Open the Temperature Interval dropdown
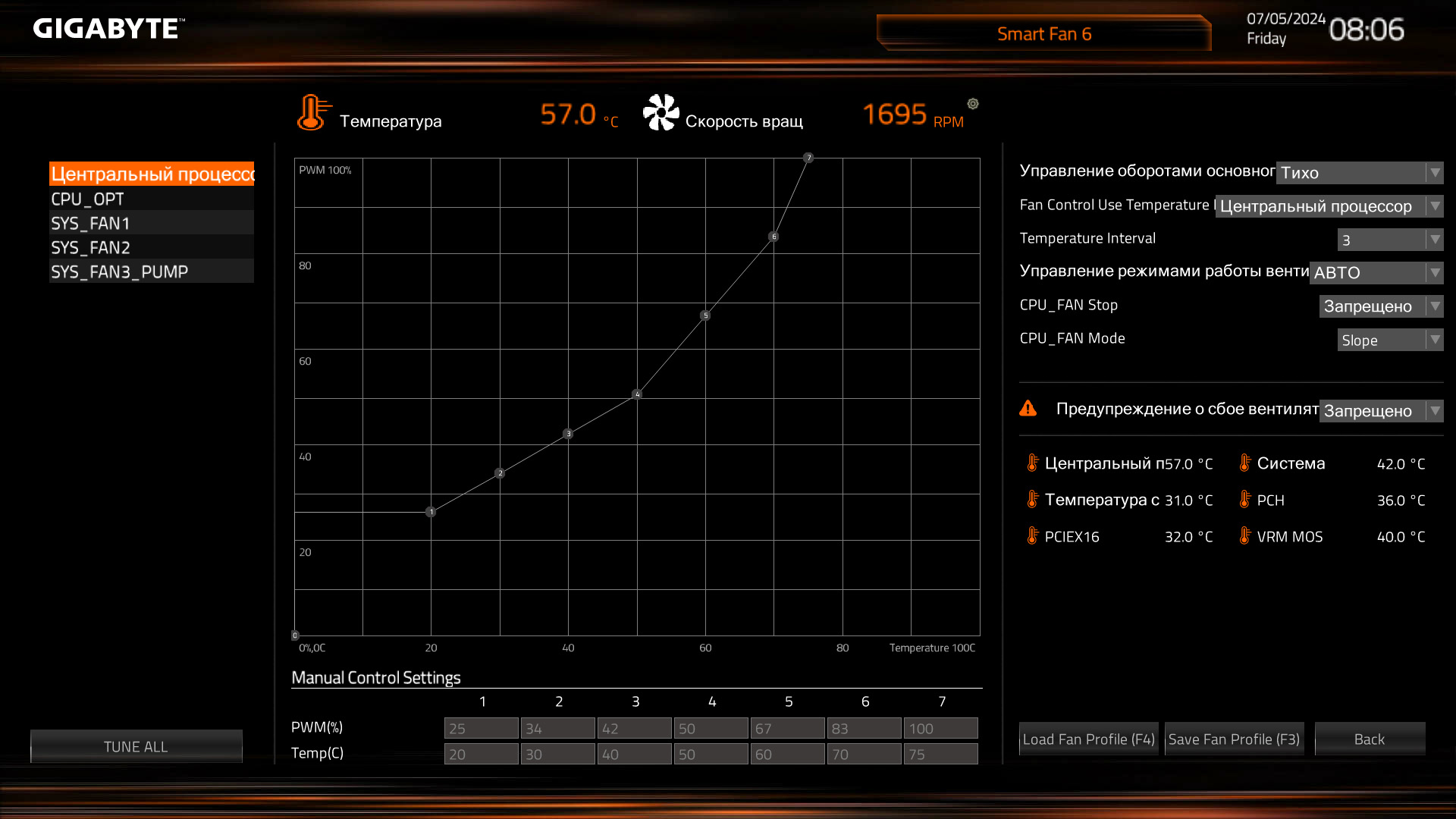This screenshot has height=819, width=1456. (1389, 240)
